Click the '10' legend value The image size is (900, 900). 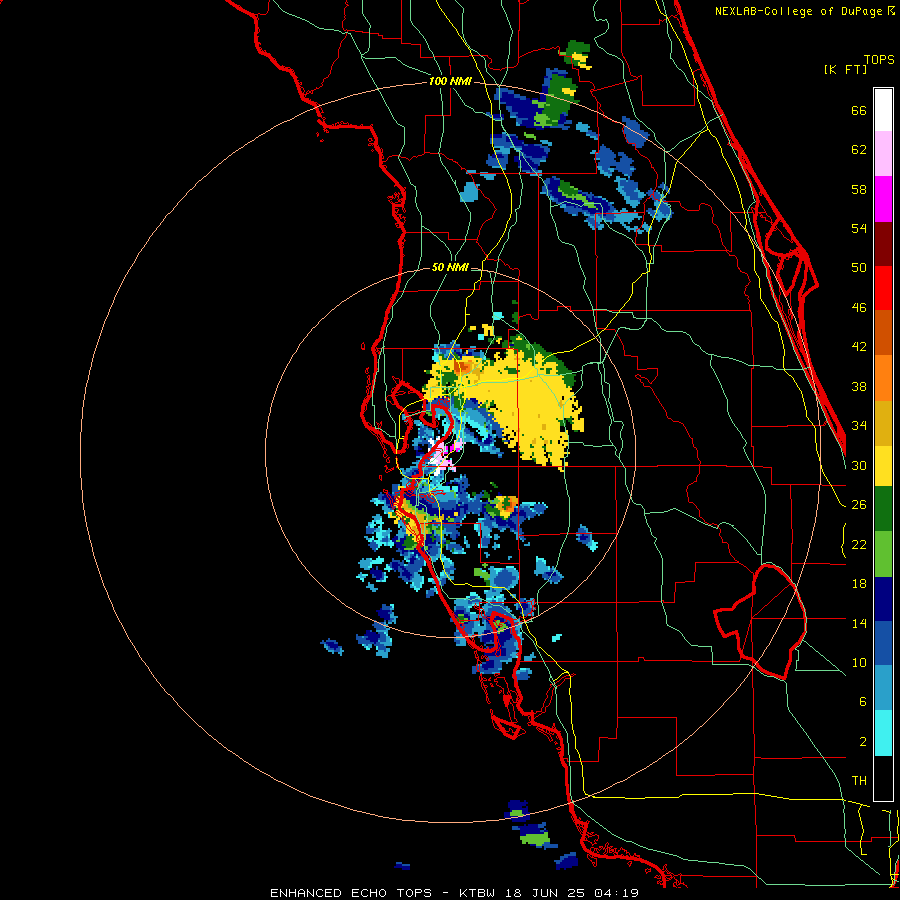click(x=859, y=663)
